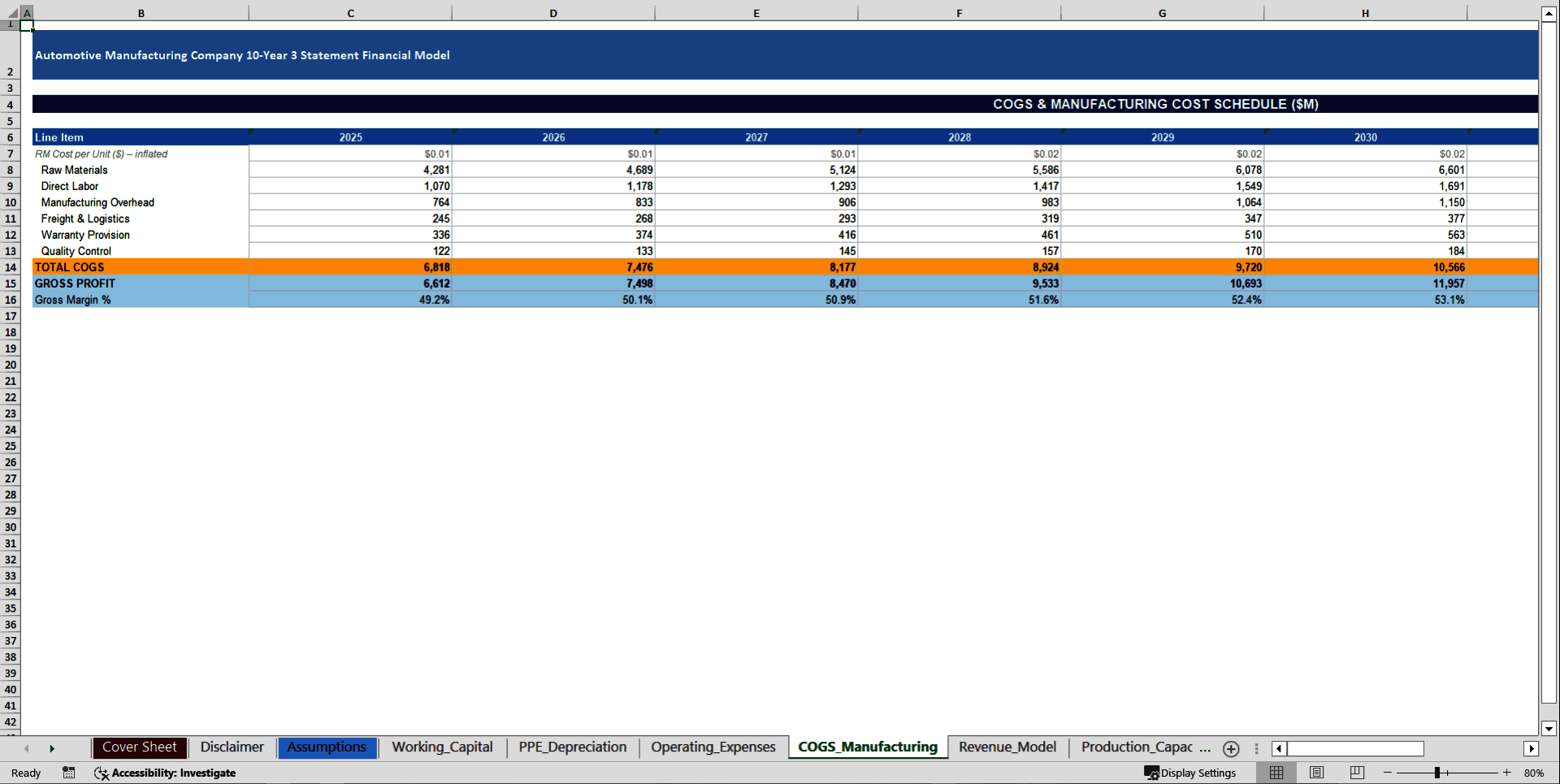Viewport: 1560px width, 784px height.
Task: Add a new worksheet with the plus icon
Action: click(x=1231, y=748)
